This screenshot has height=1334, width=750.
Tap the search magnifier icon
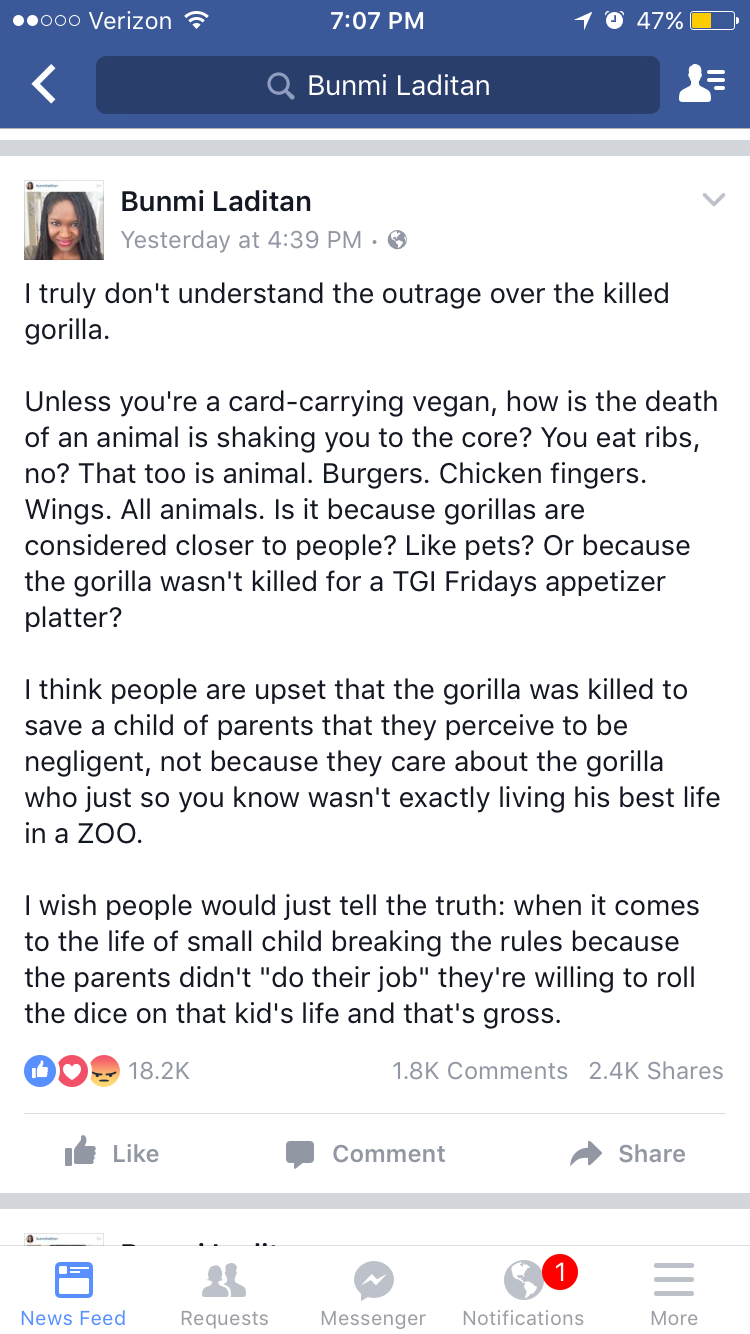tap(281, 86)
